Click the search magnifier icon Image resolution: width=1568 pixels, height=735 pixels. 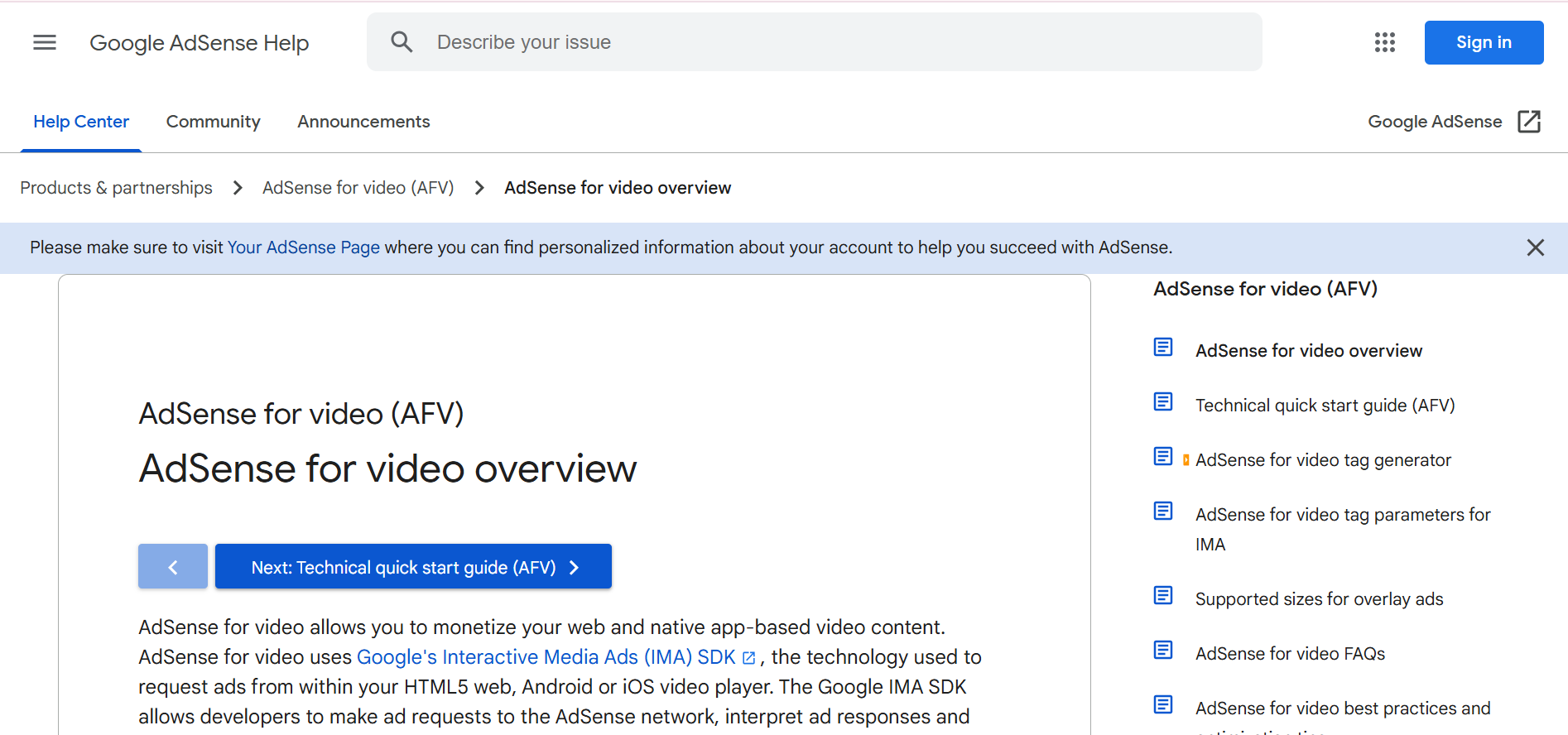402,42
